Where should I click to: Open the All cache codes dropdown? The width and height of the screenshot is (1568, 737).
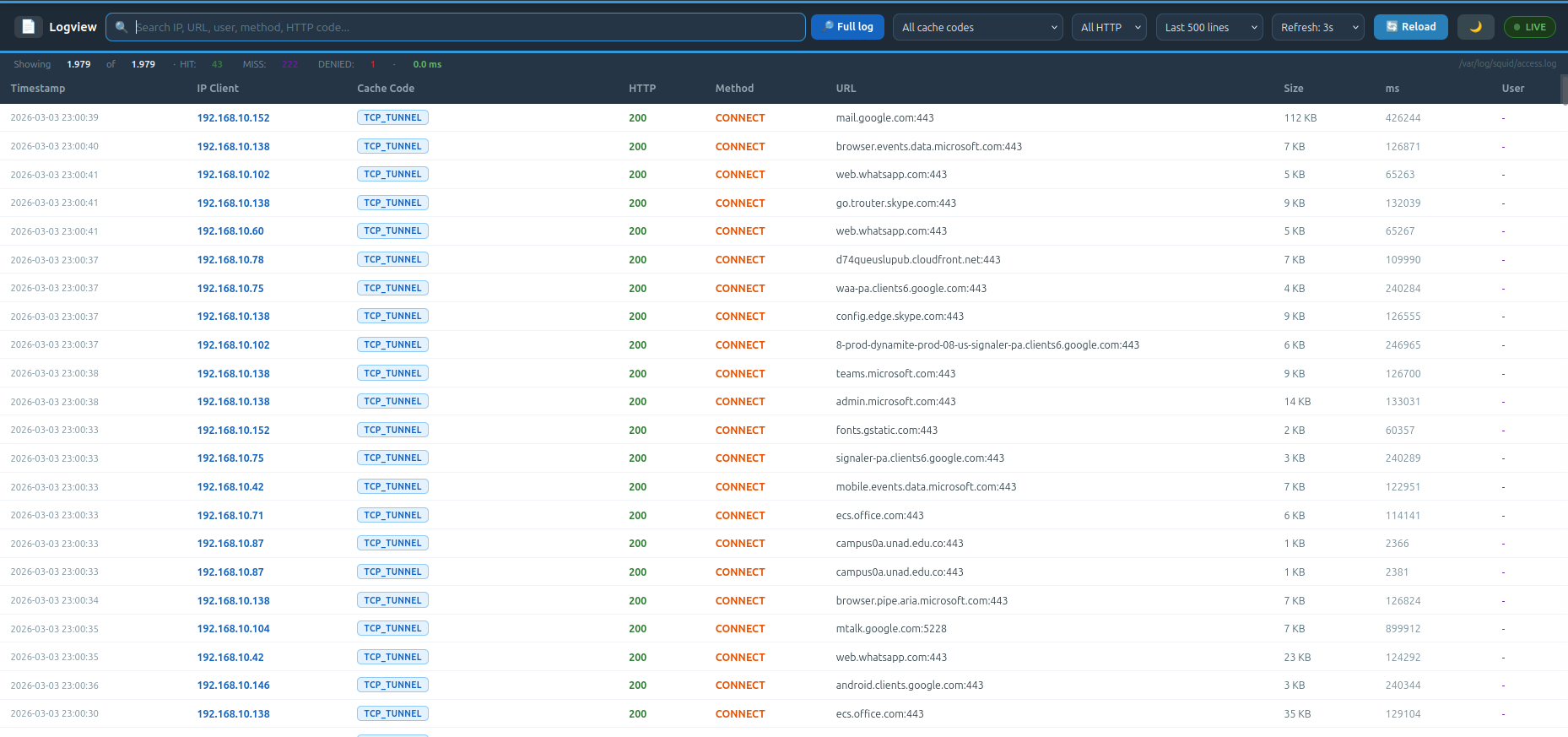[x=978, y=27]
